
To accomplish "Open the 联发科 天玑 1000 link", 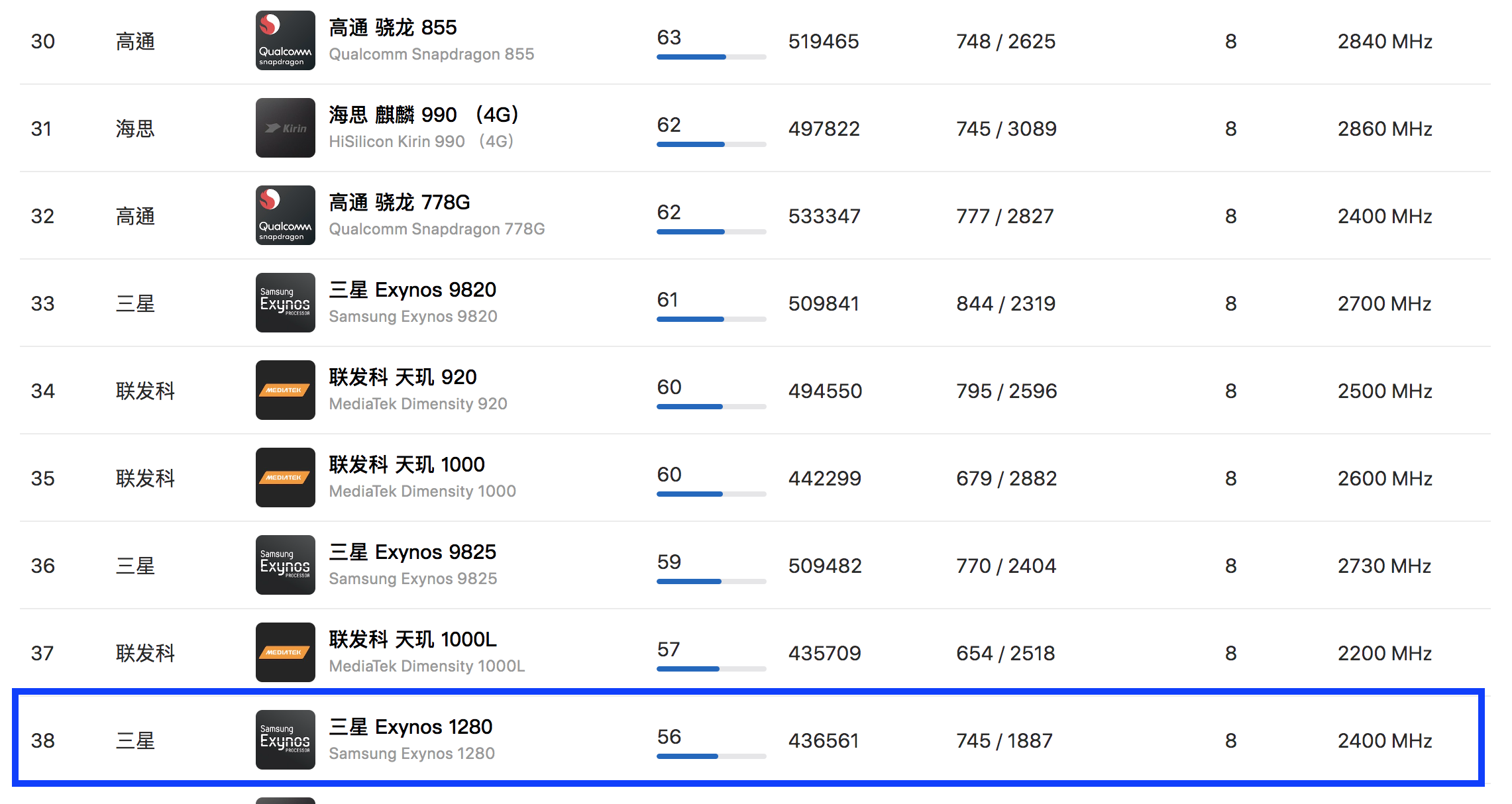I will 407,465.
